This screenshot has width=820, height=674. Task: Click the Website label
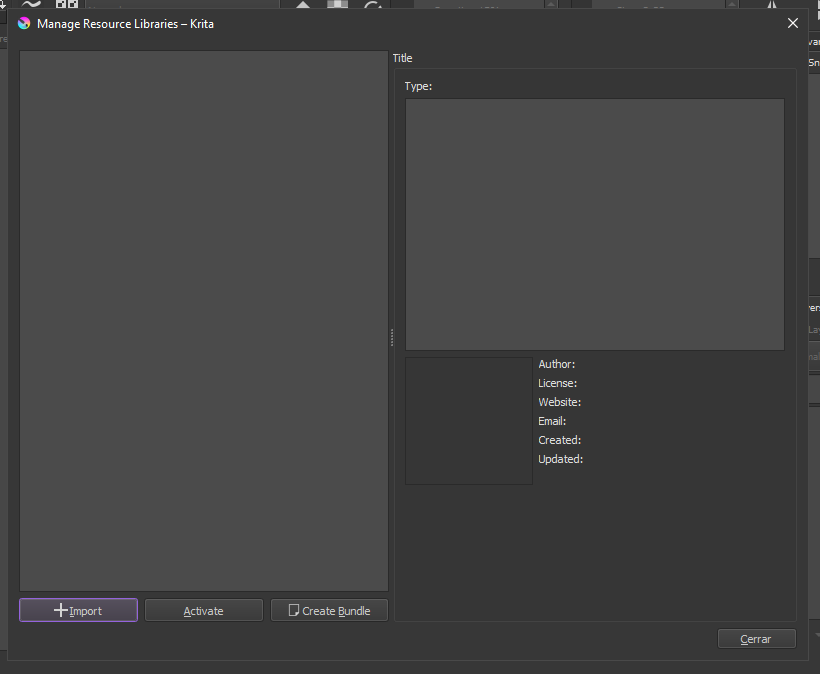(559, 402)
